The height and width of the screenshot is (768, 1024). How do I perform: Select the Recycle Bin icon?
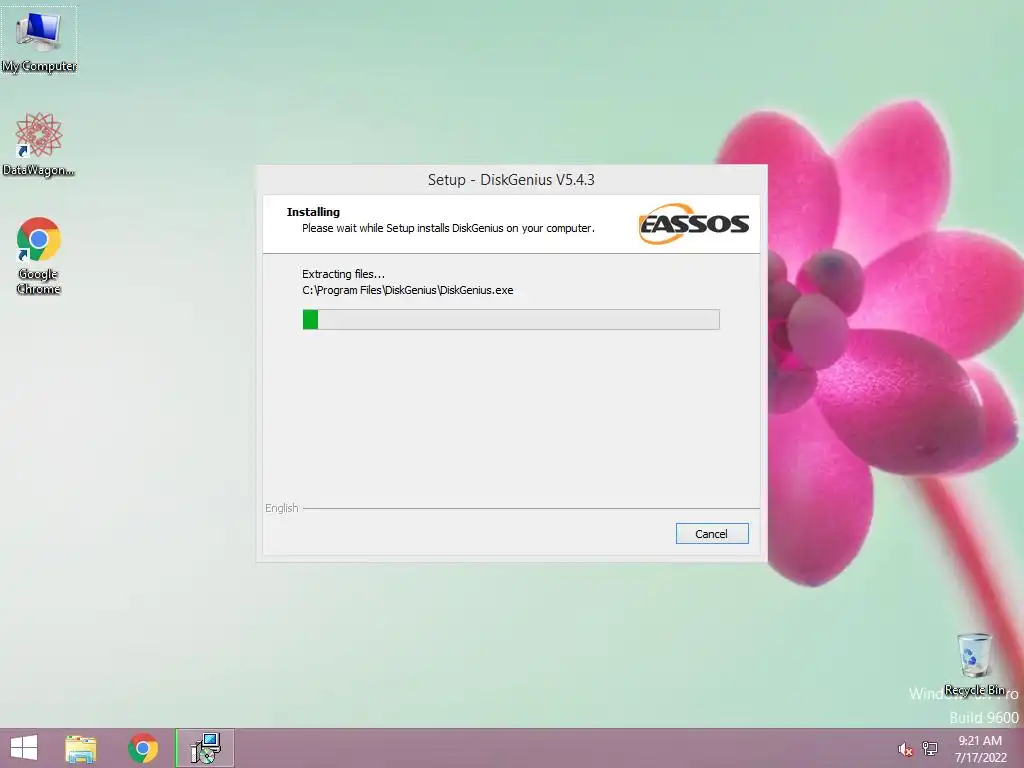(x=974, y=664)
